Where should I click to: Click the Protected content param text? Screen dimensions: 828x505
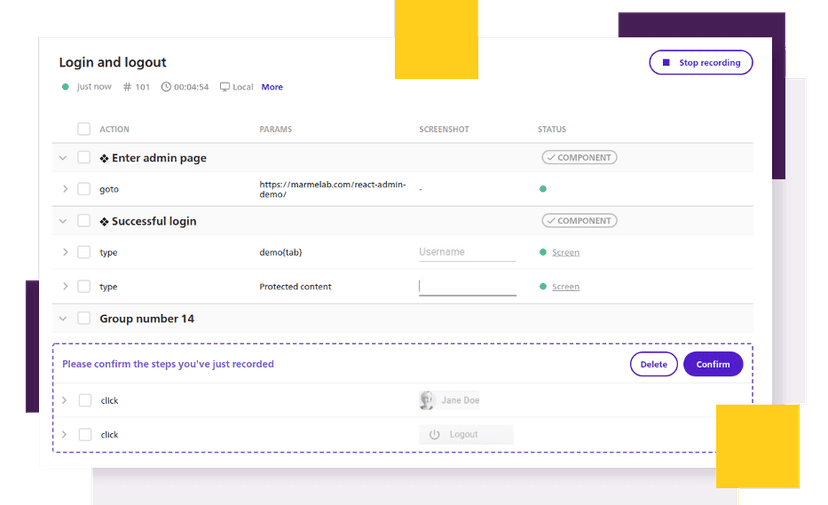pyautogui.click(x=295, y=287)
